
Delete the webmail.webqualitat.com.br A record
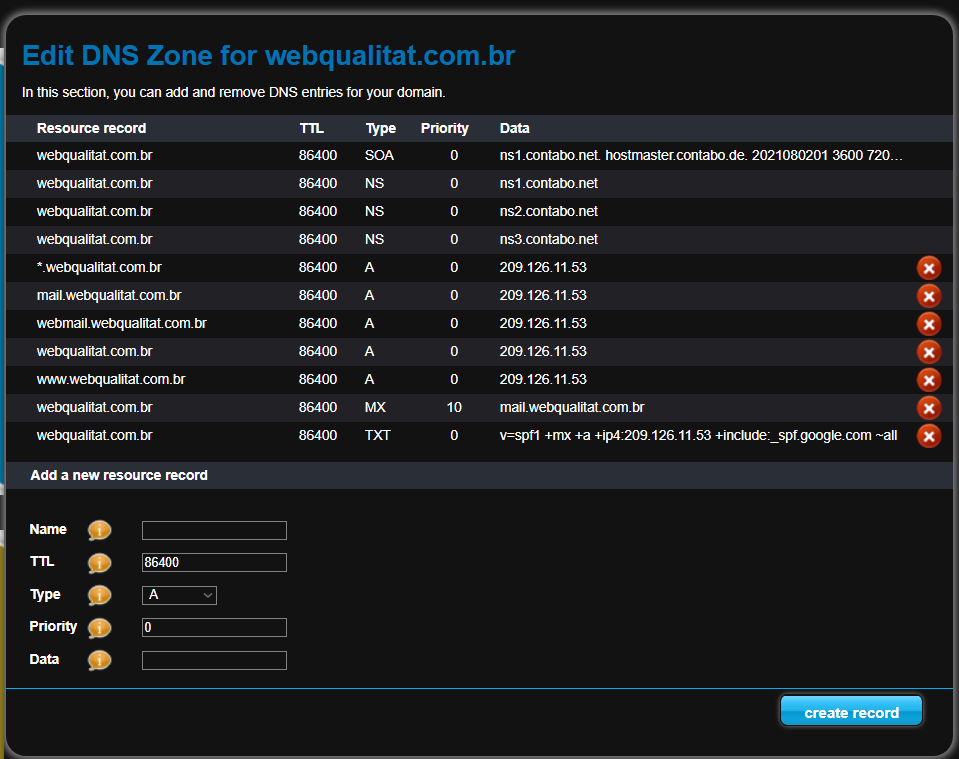(928, 324)
